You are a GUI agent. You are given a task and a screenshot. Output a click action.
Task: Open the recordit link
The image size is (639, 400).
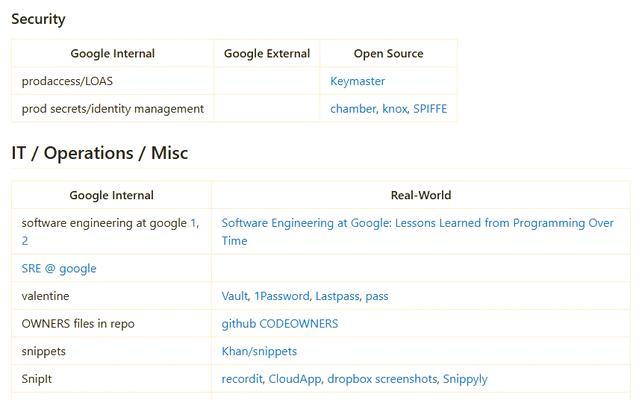[x=242, y=379]
